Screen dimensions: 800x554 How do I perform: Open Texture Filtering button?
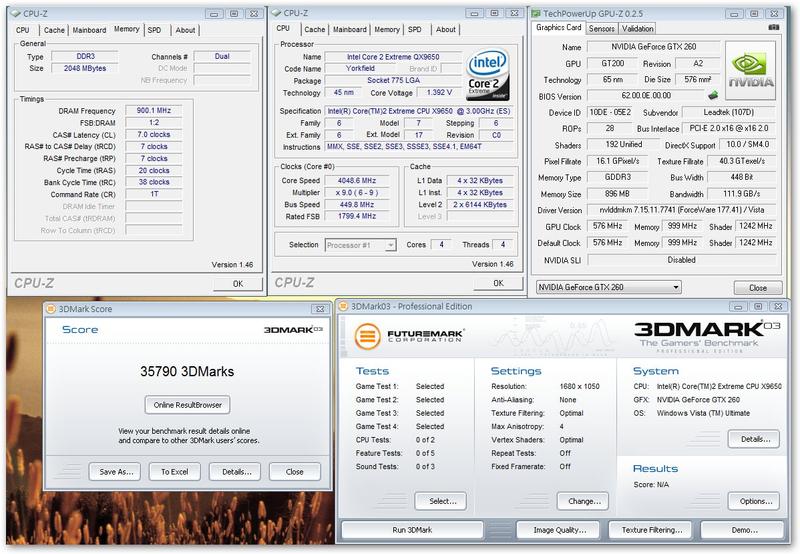tap(651, 530)
